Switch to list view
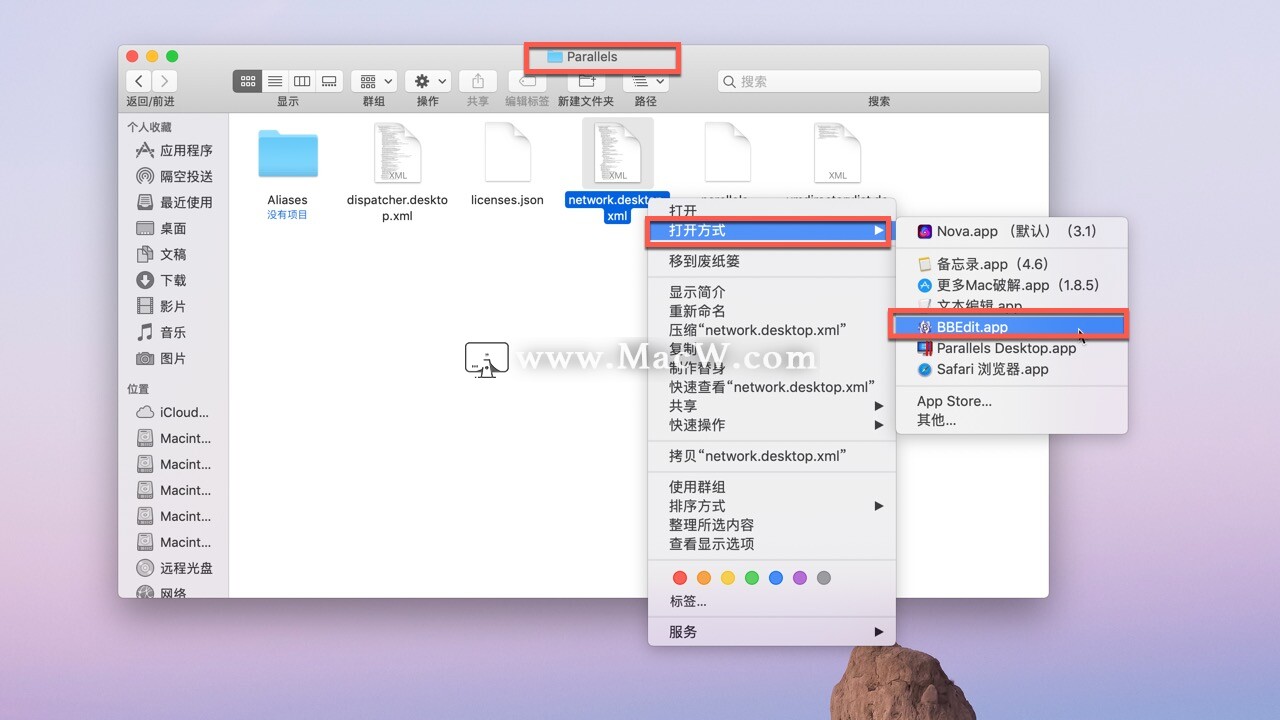The image size is (1280, 720). click(x=275, y=81)
